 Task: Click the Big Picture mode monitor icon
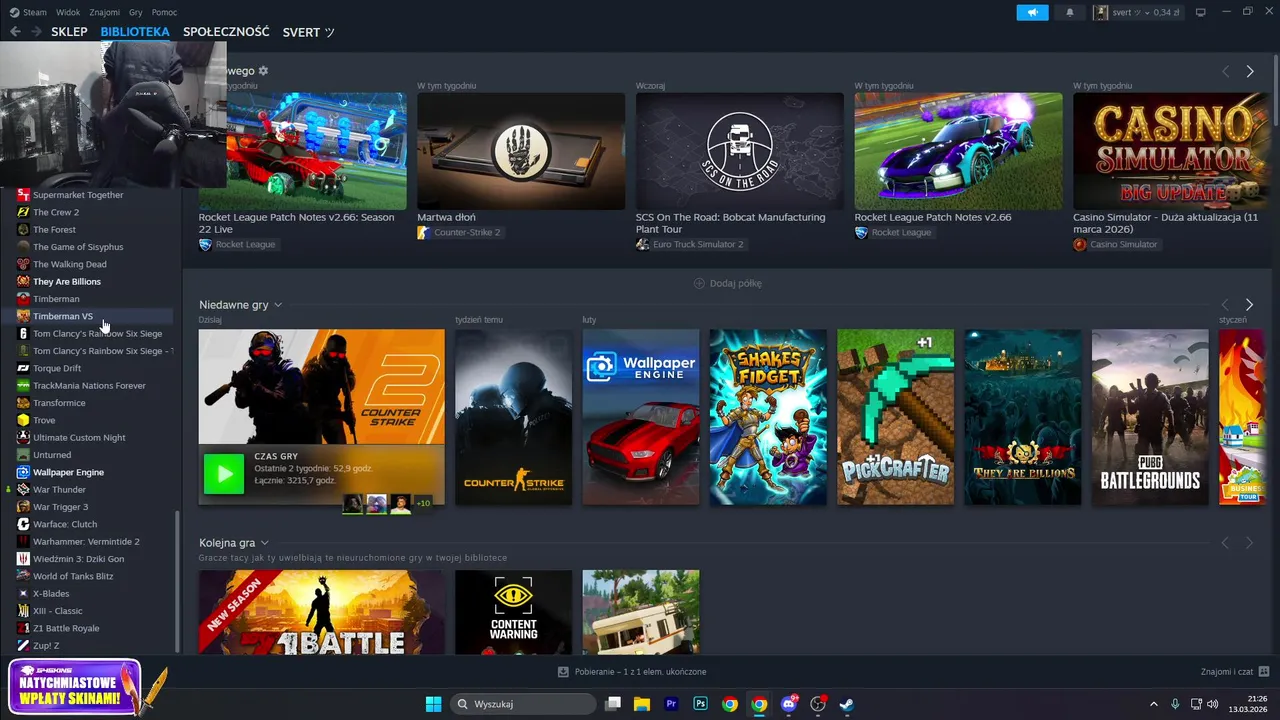[1201, 12]
